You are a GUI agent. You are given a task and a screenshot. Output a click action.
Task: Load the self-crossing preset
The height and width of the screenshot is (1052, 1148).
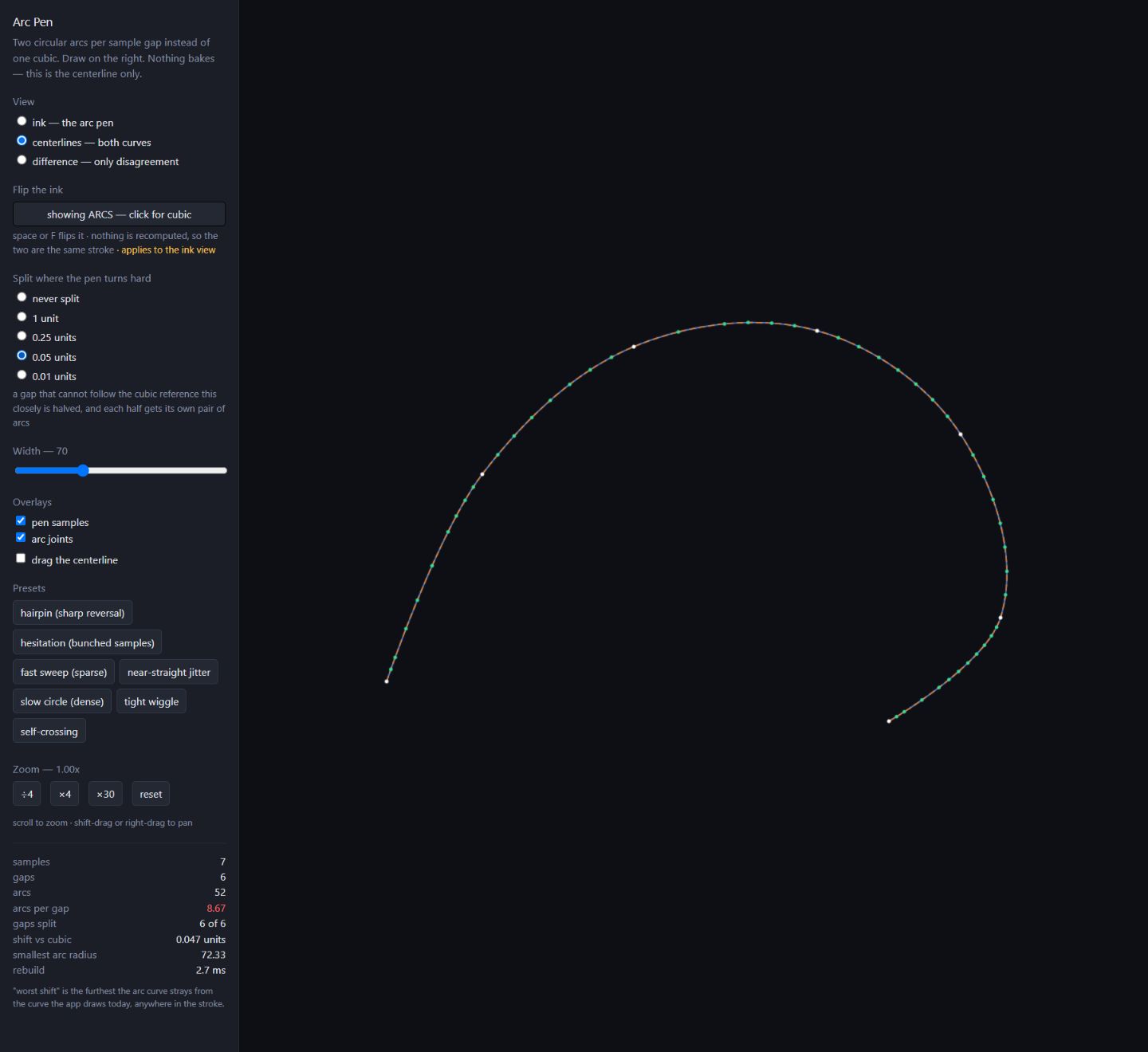(x=49, y=731)
